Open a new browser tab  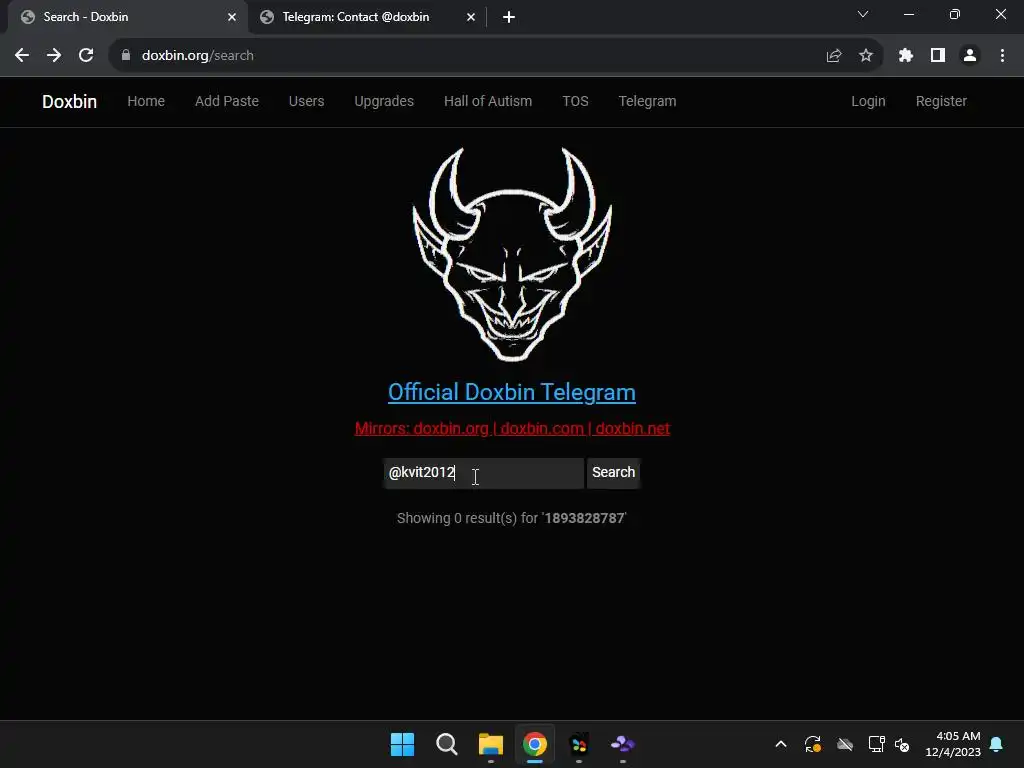coord(509,18)
